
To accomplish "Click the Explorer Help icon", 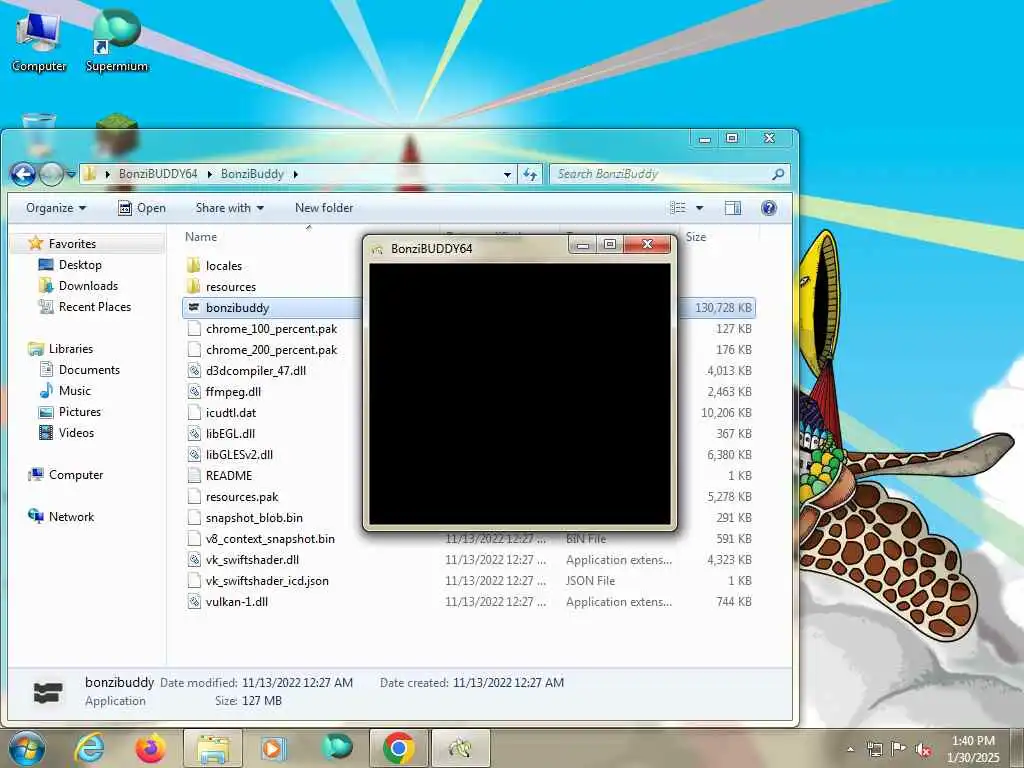I will tap(769, 208).
